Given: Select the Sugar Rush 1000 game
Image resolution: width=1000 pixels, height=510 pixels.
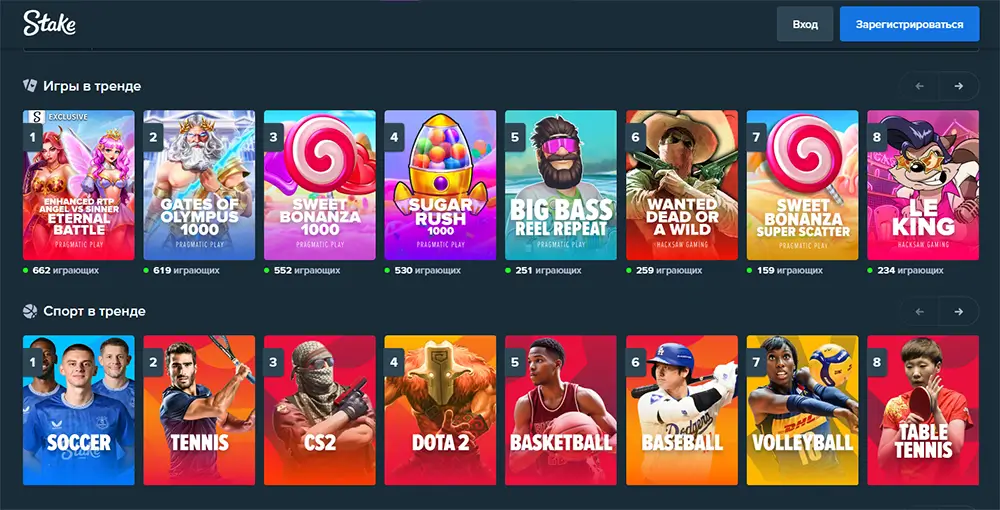Looking at the screenshot, I should click(440, 185).
